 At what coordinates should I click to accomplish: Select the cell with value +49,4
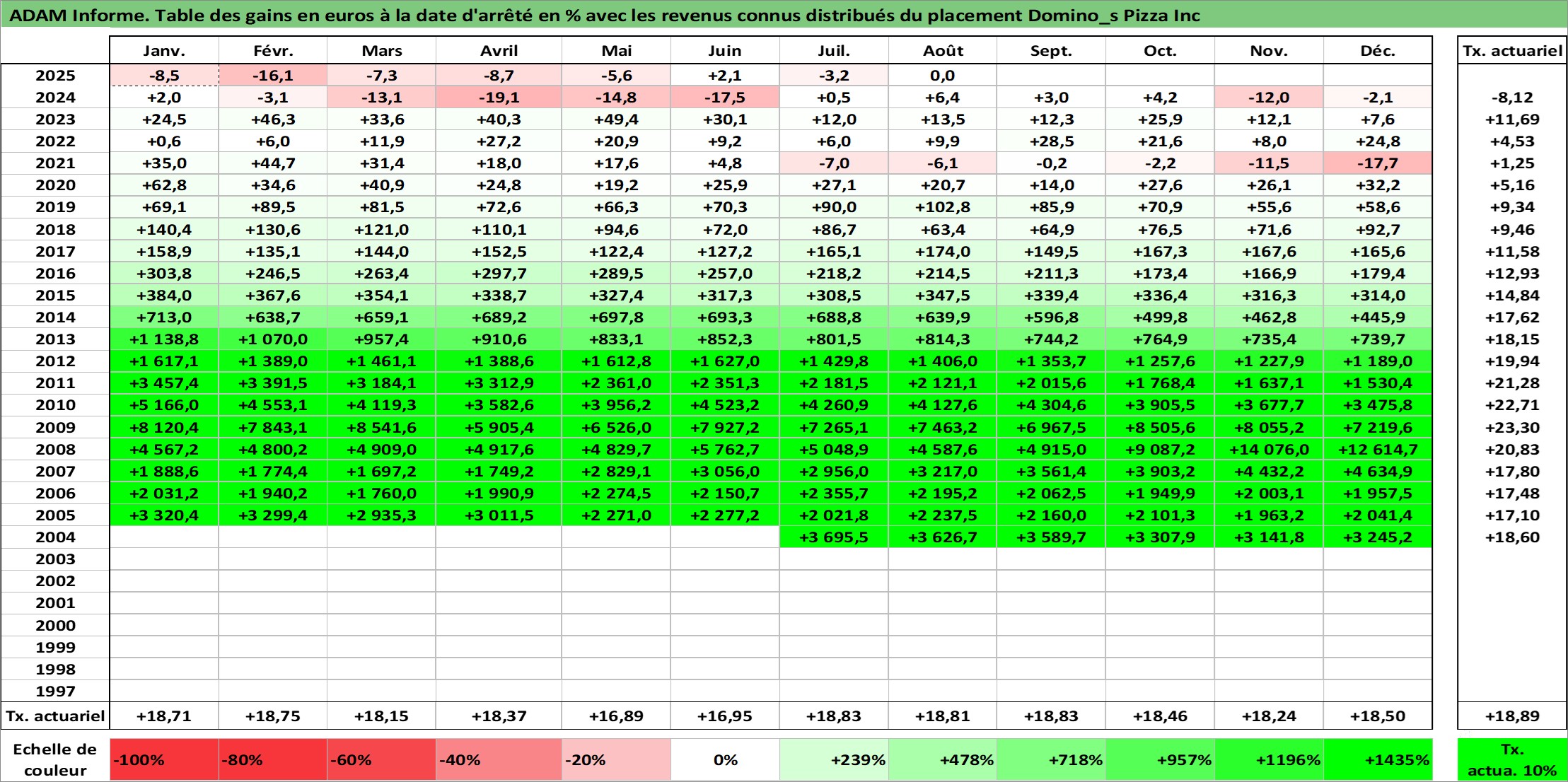click(x=616, y=119)
